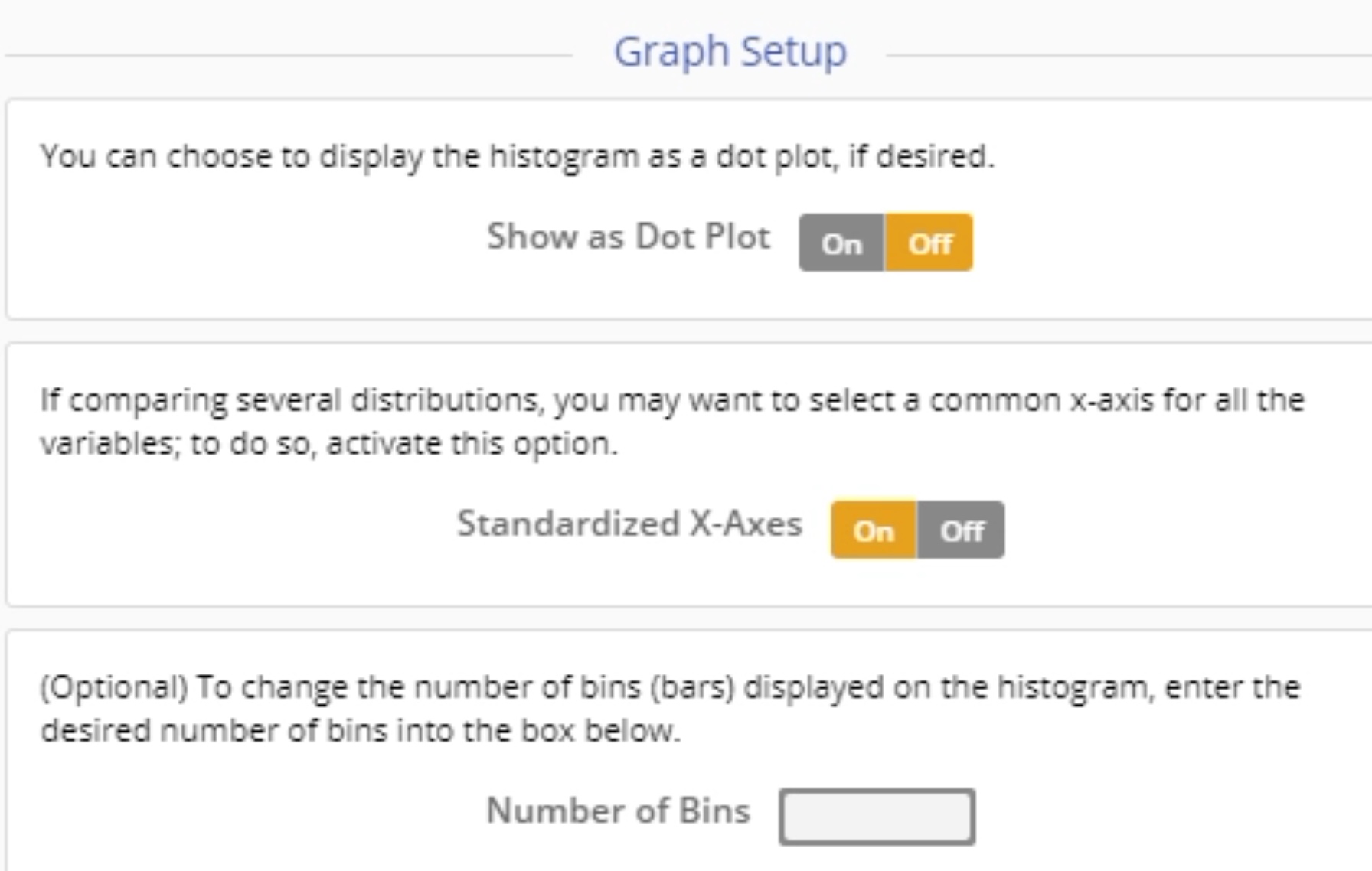This screenshot has width=1372, height=871.
Task: Focus the Number of Bins input box
Action: (x=877, y=817)
